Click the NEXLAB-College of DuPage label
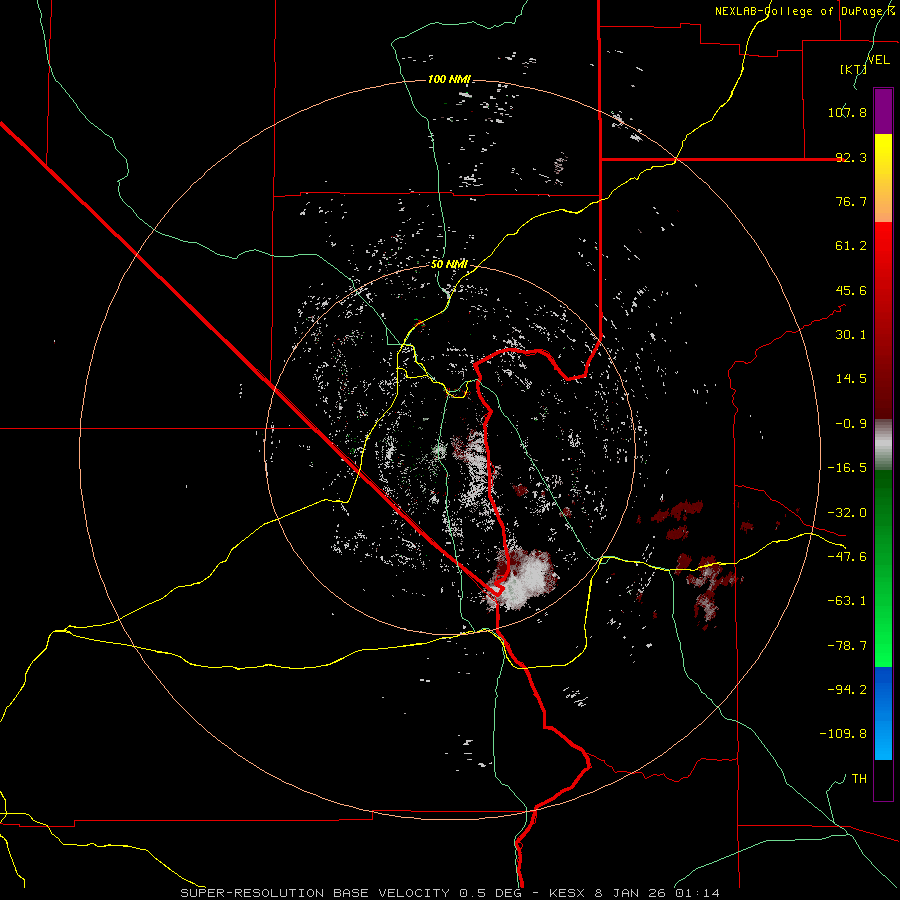The height and width of the screenshot is (900, 900). pyautogui.click(x=804, y=11)
